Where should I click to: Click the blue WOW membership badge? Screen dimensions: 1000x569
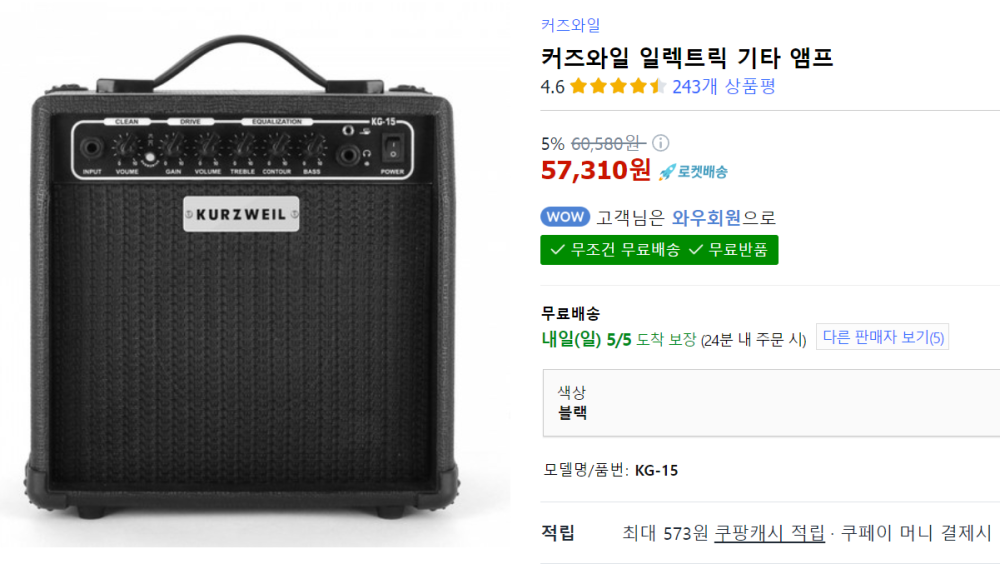(x=565, y=217)
